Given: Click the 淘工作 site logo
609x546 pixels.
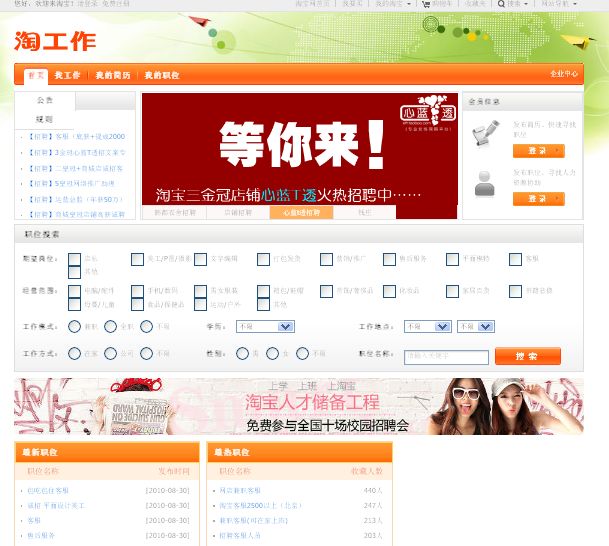Looking at the screenshot, I should coord(55,41).
